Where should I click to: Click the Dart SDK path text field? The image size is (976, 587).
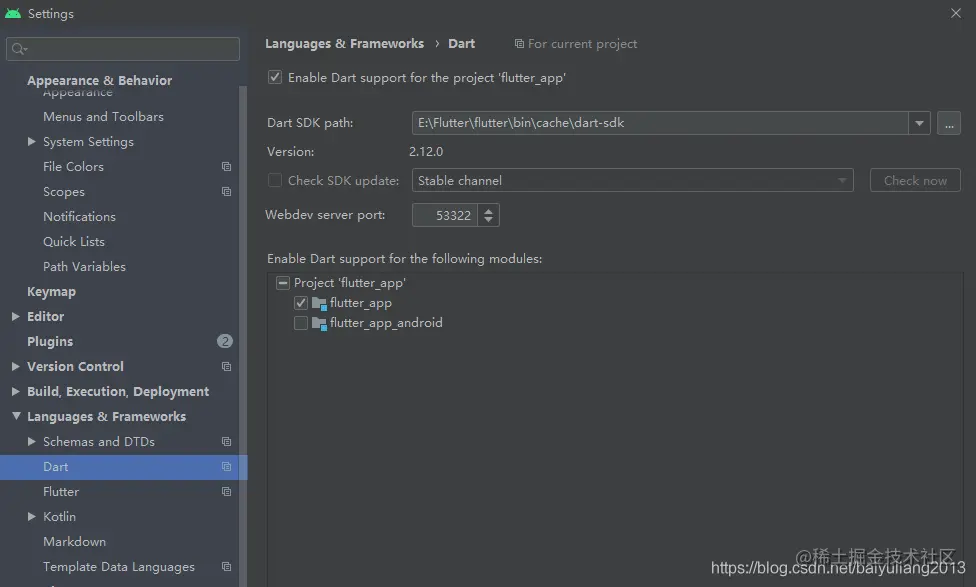[x=660, y=123]
